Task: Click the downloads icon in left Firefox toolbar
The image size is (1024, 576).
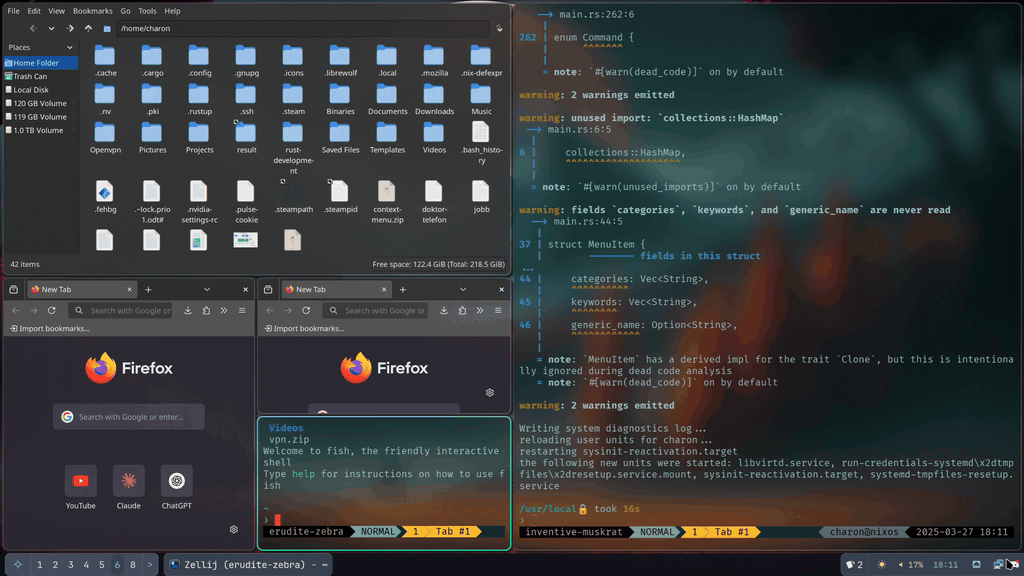Action: [x=188, y=311]
